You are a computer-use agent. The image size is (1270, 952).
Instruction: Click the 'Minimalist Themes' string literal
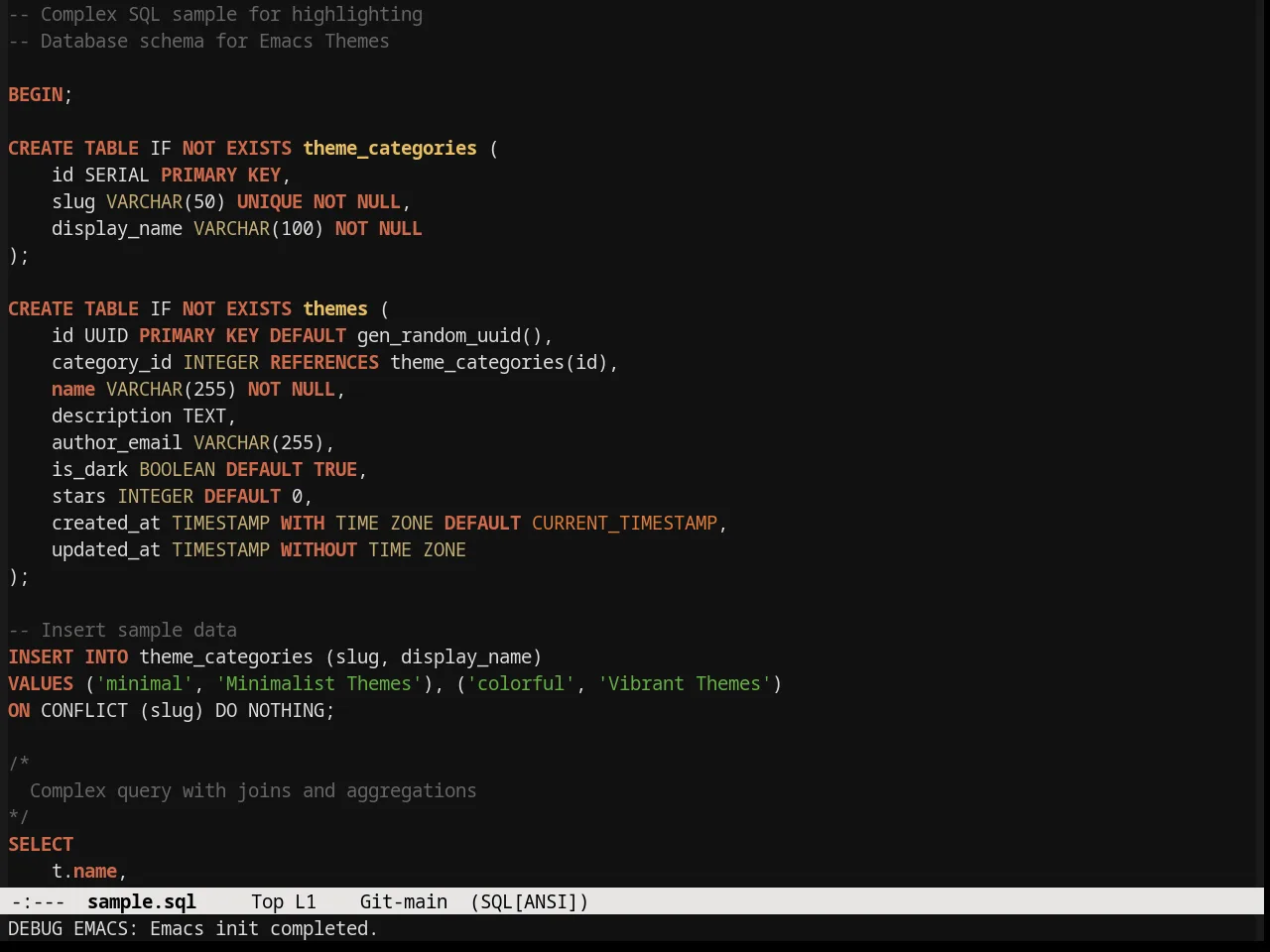coord(318,683)
